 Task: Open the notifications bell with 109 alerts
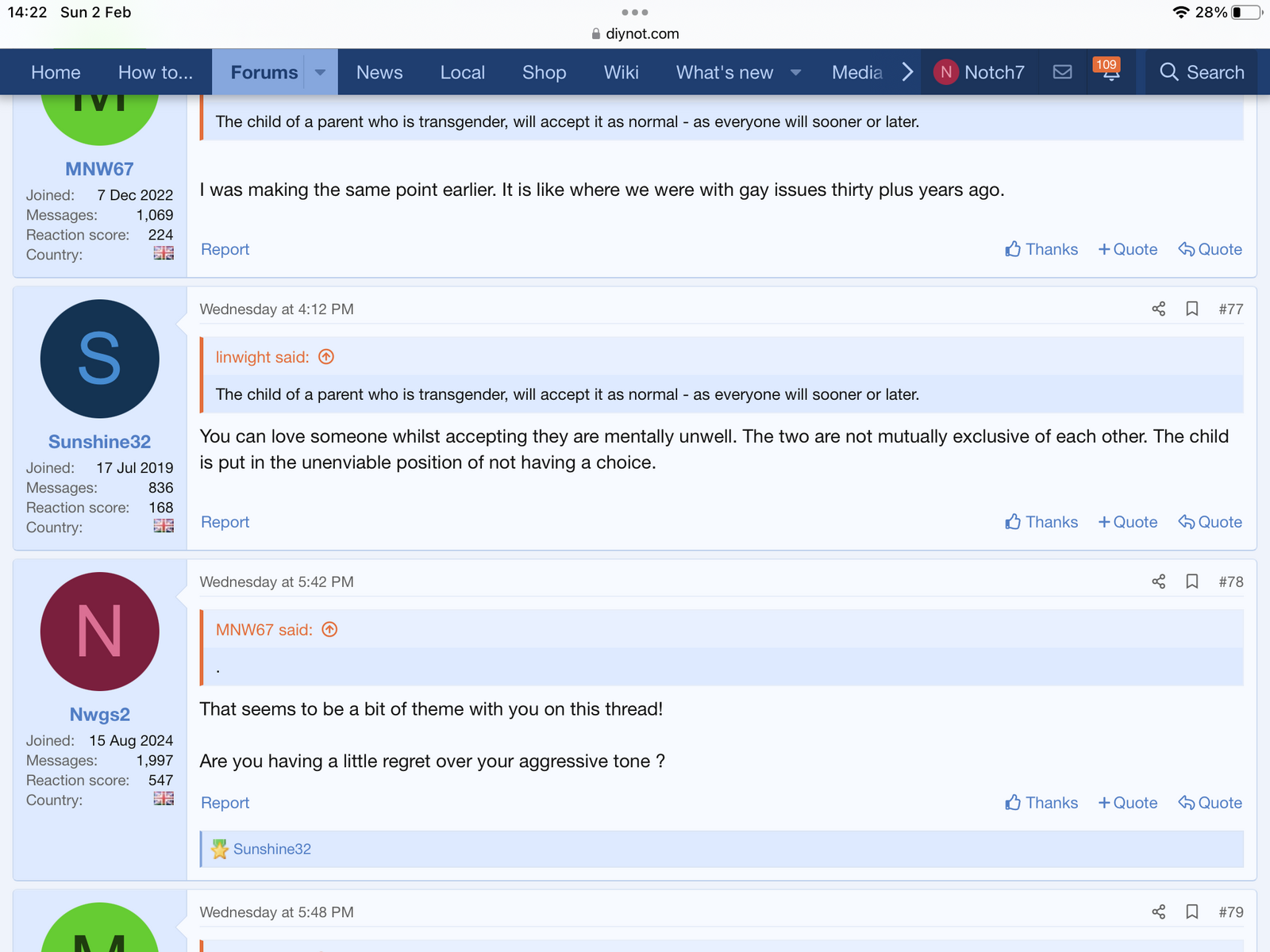(x=1110, y=72)
